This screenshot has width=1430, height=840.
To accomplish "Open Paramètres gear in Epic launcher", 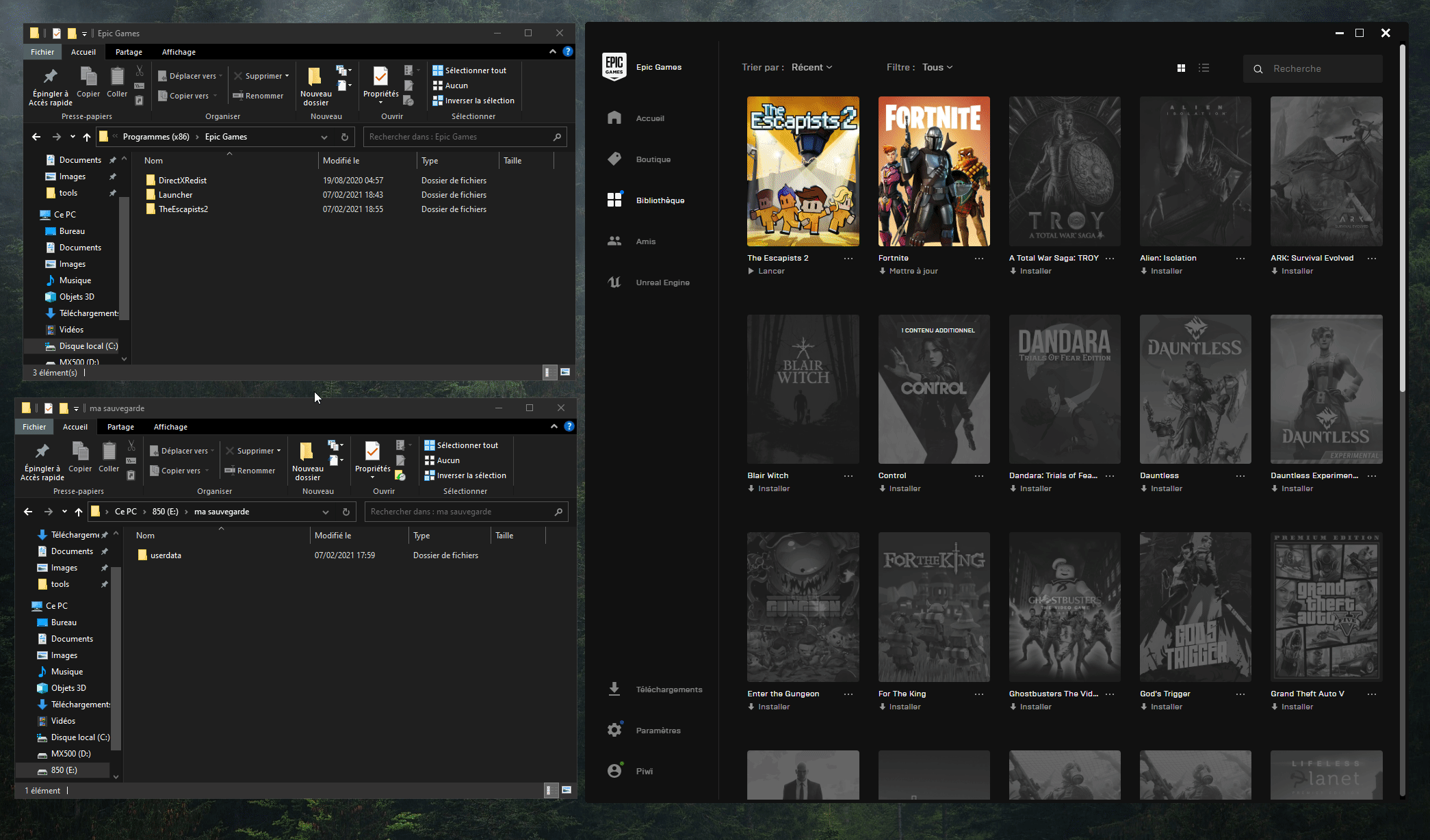I will pos(614,730).
